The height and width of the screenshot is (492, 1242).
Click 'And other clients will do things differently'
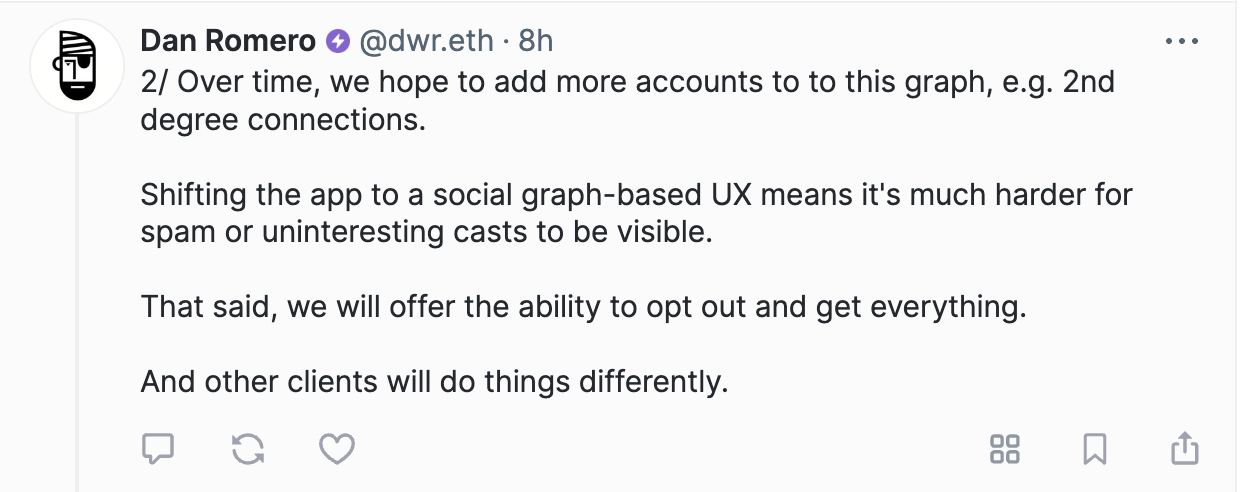(434, 382)
